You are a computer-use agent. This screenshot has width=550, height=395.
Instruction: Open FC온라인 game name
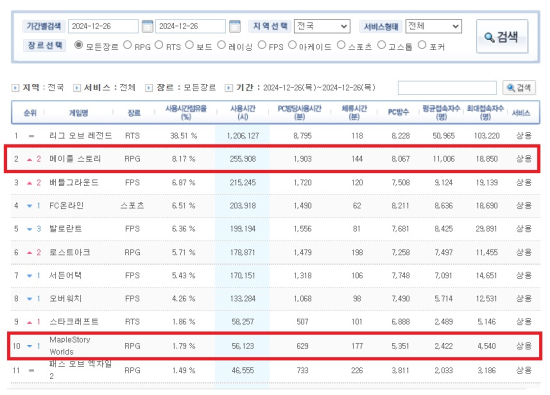click(66, 206)
